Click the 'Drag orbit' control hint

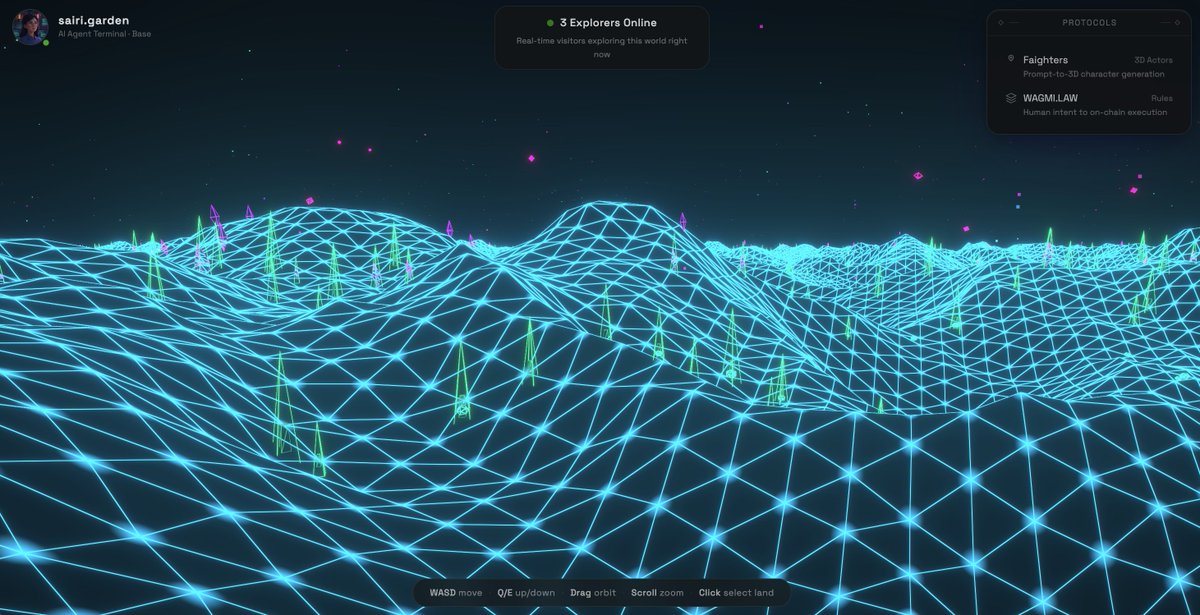tap(593, 593)
